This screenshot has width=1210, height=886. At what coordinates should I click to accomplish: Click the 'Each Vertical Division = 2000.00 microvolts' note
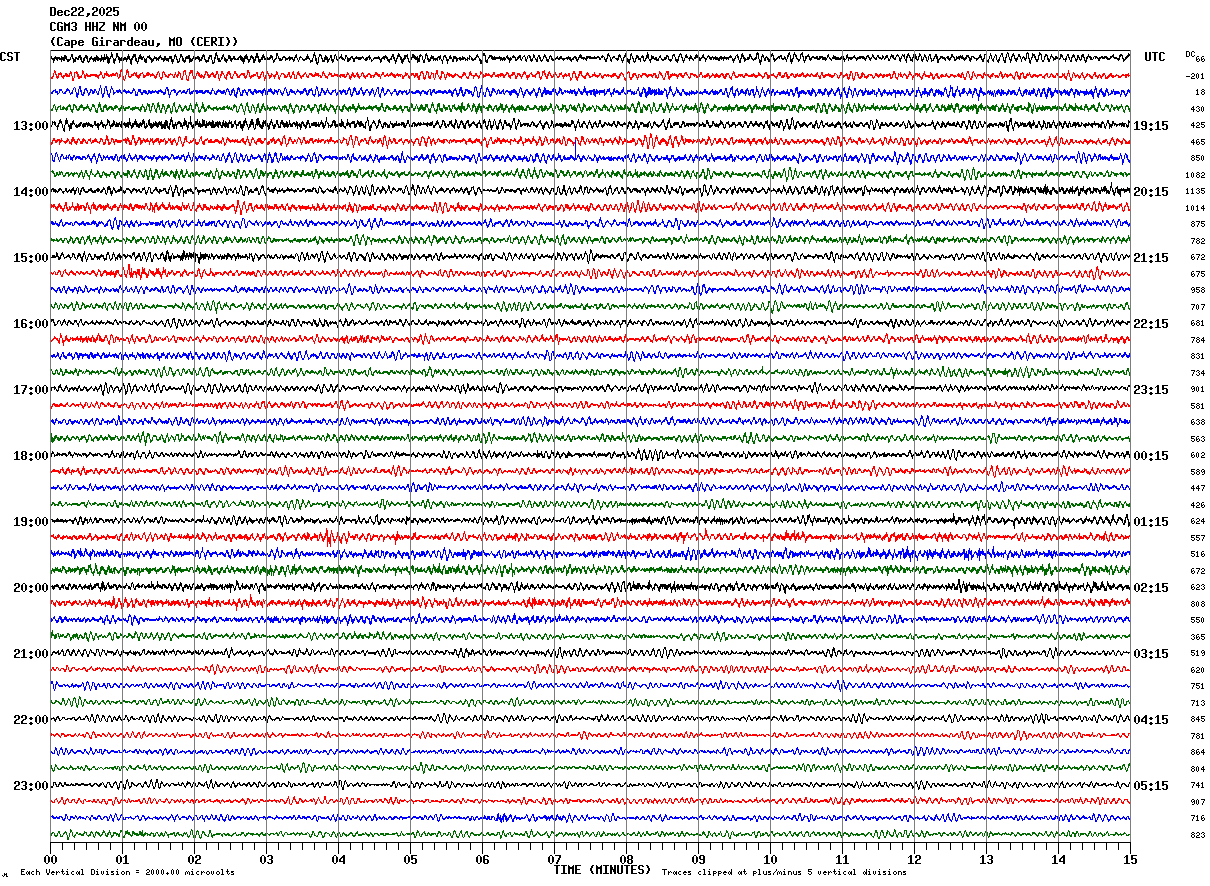point(128,873)
